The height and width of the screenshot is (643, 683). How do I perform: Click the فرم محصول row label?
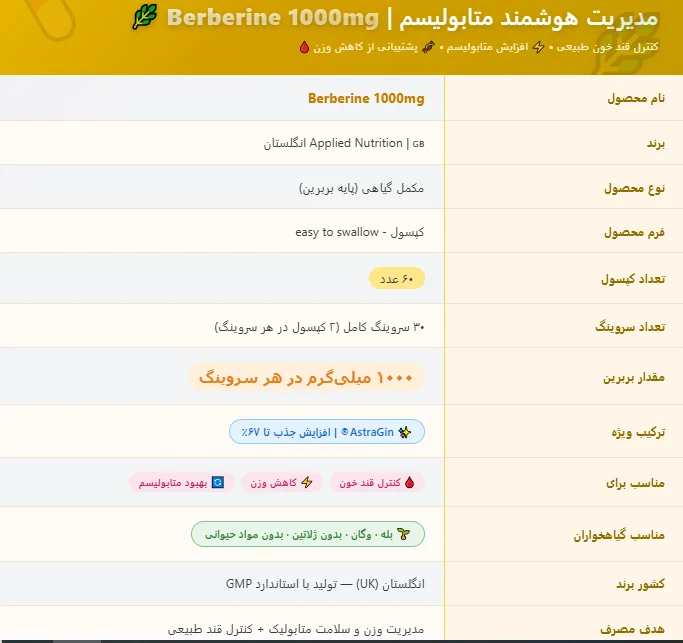click(x=634, y=233)
